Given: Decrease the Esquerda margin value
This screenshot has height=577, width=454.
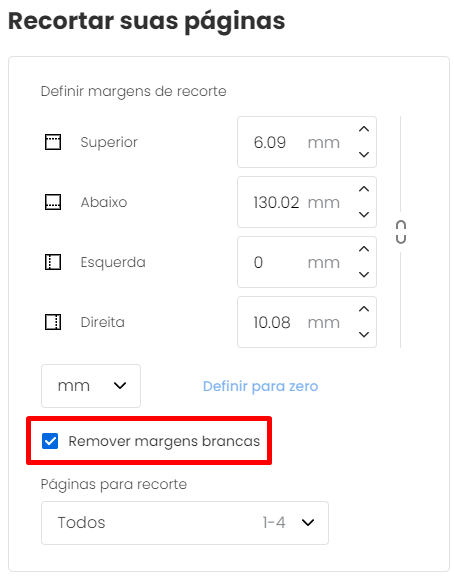Looking at the screenshot, I should point(364,275).
